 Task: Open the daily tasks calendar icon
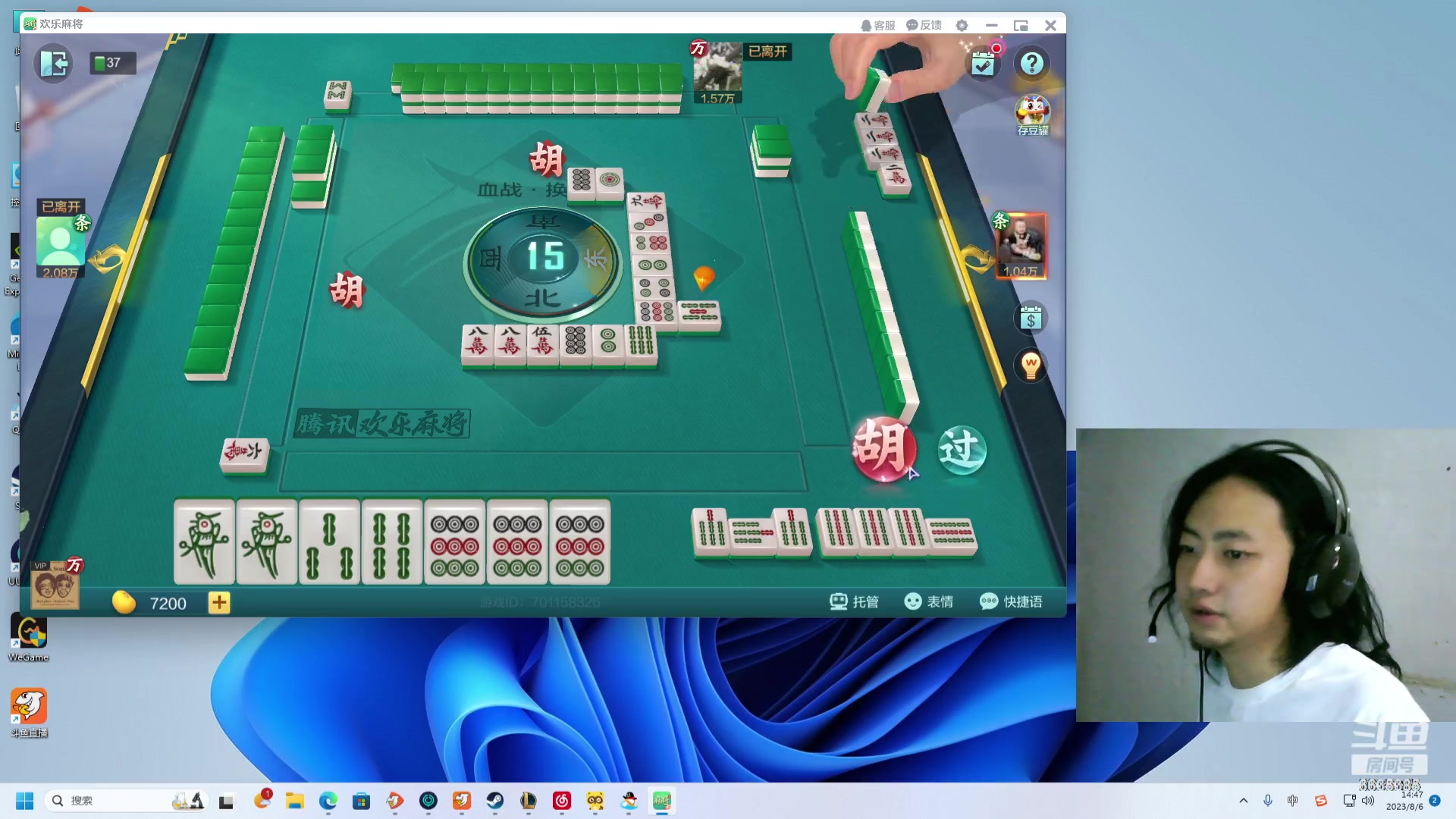(x=984, y=63)
